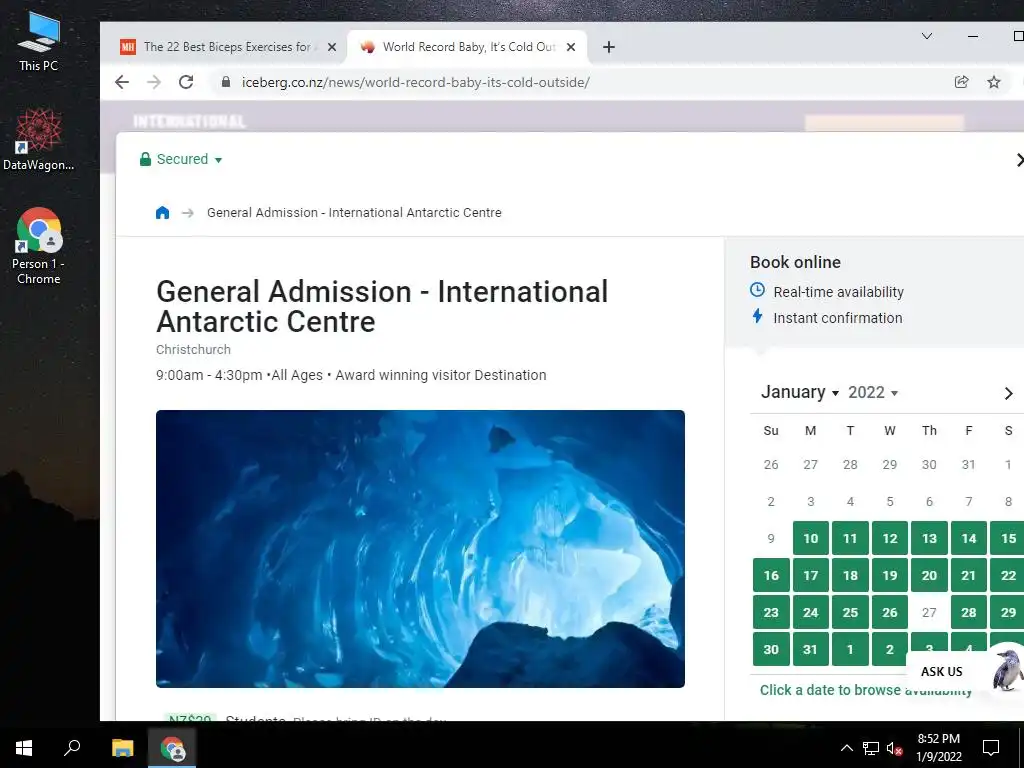The width and height of the screenshot is (1024, 768).
Task: Select January 14 in calendar
Action: 968,538
